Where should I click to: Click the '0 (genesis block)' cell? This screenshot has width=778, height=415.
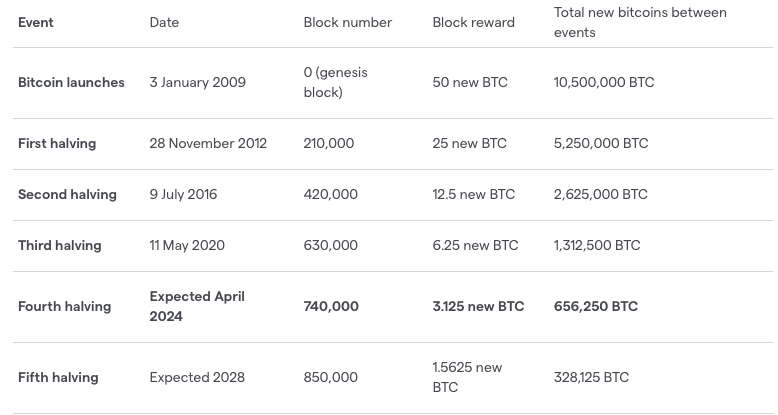point(335,82)
